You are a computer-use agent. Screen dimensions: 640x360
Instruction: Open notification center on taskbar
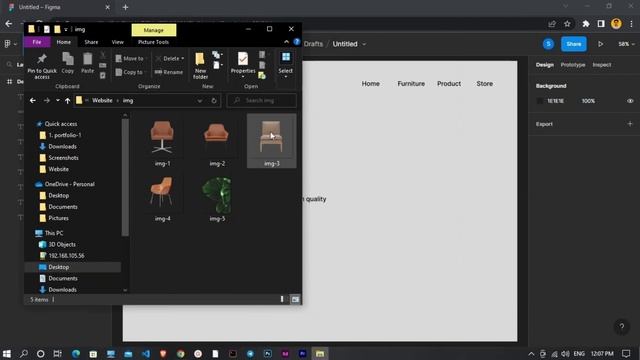tap(626, 353)
